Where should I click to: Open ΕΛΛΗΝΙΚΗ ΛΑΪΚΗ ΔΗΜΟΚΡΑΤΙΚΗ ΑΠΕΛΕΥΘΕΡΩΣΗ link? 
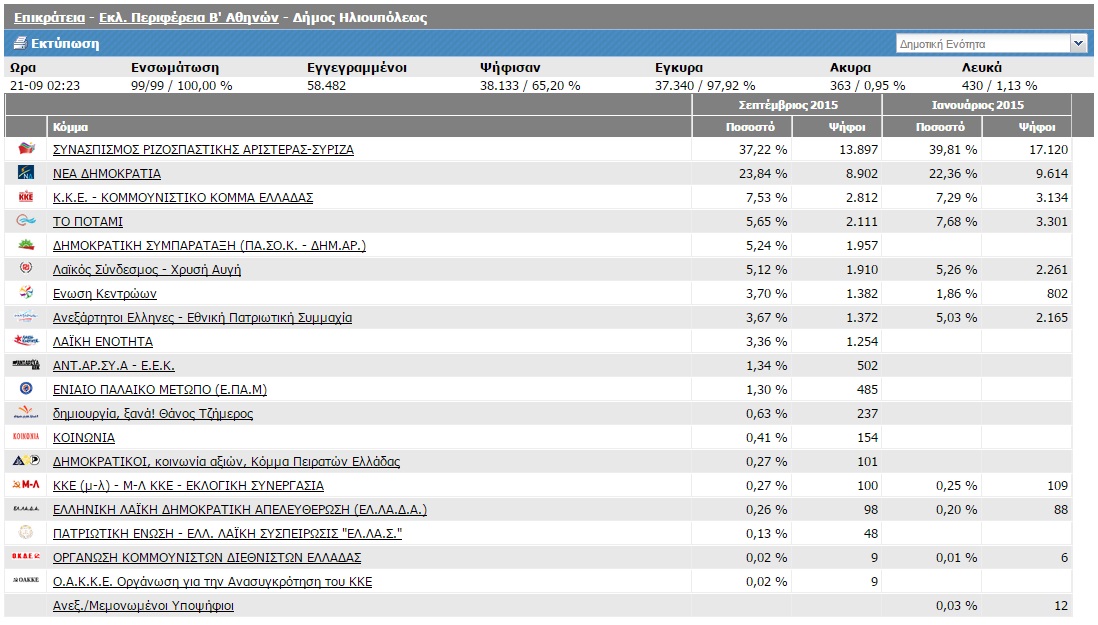click(x=239, y=510)
